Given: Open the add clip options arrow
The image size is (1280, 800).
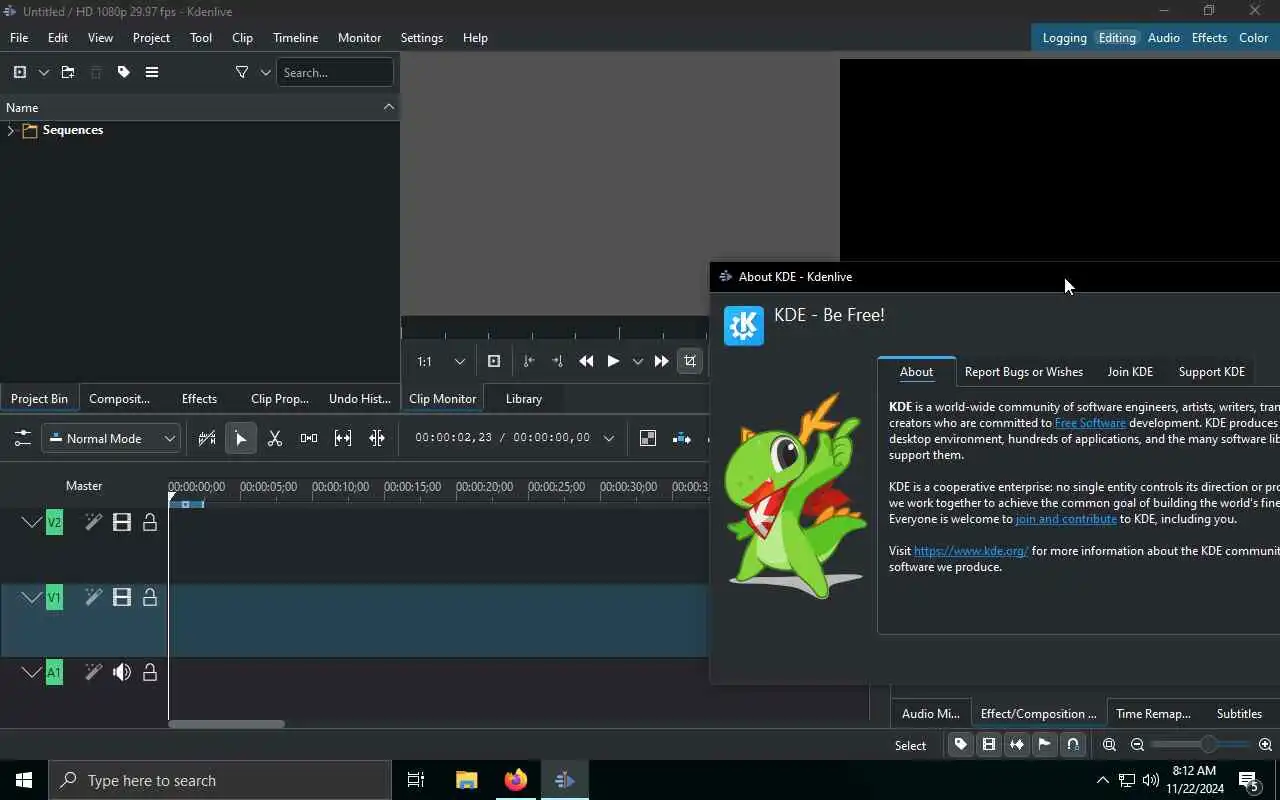Looking at the screenshot, I should pyautogui.click(x=44, y=72).
